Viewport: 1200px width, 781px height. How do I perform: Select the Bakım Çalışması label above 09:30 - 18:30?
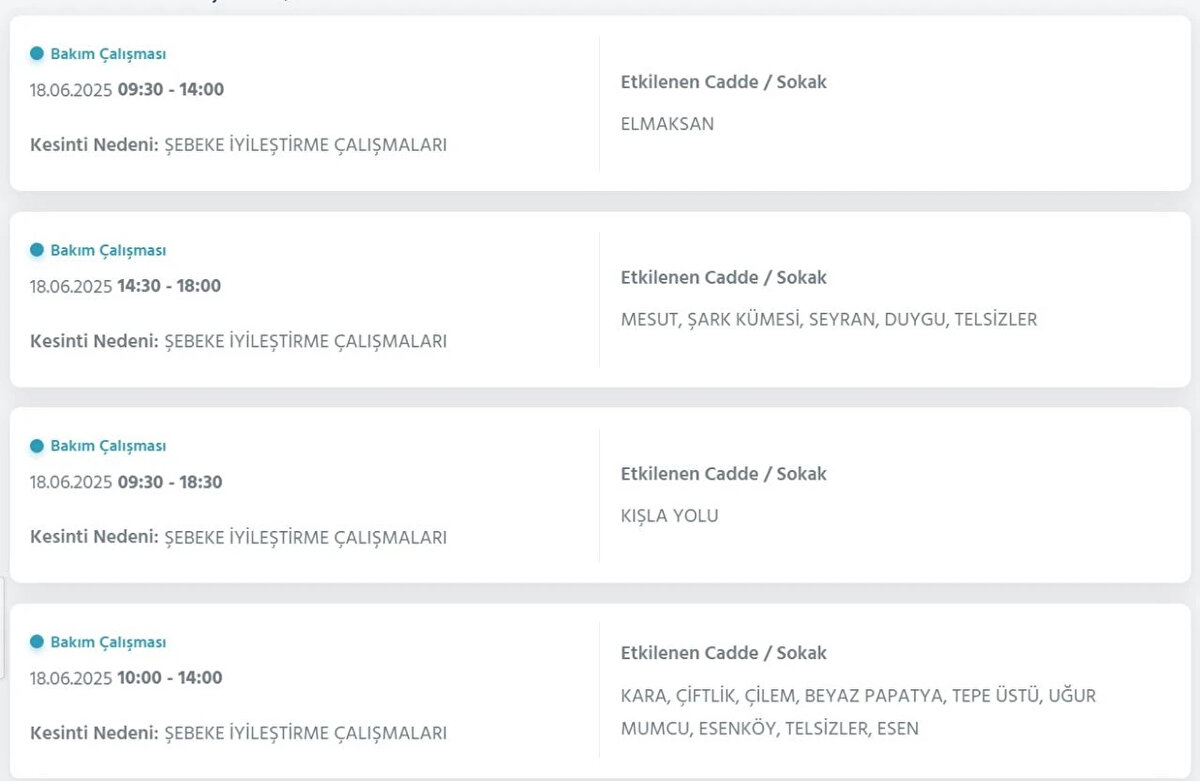(108, 446)
